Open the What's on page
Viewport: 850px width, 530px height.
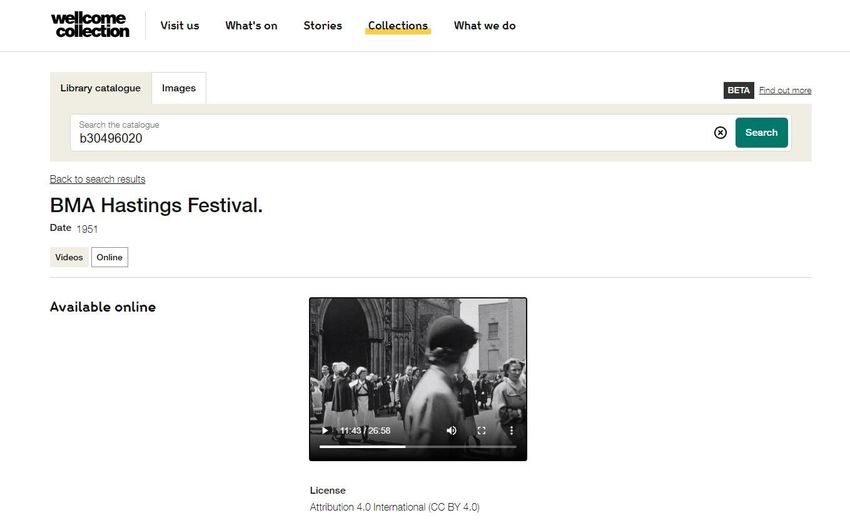coord(251,25)
